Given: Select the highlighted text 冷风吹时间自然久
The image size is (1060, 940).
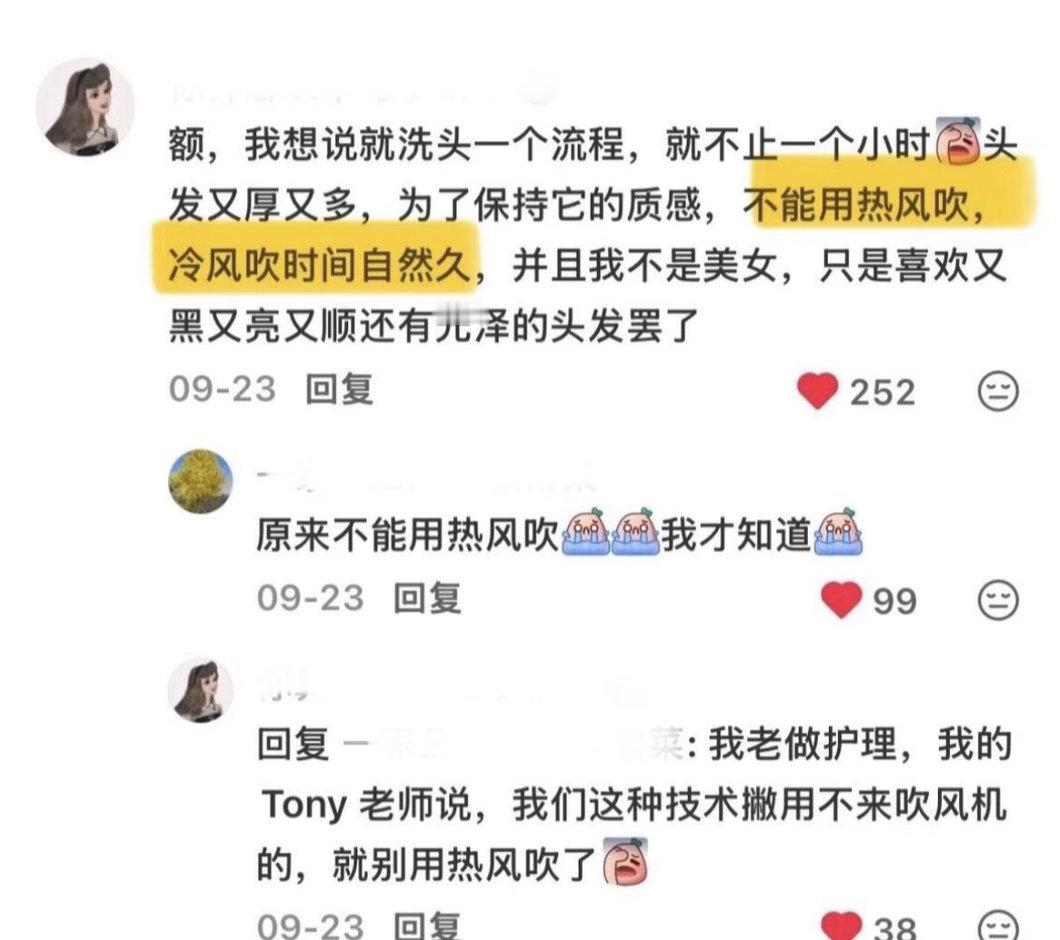Looking at the screenshot, I should coord(318,264).
